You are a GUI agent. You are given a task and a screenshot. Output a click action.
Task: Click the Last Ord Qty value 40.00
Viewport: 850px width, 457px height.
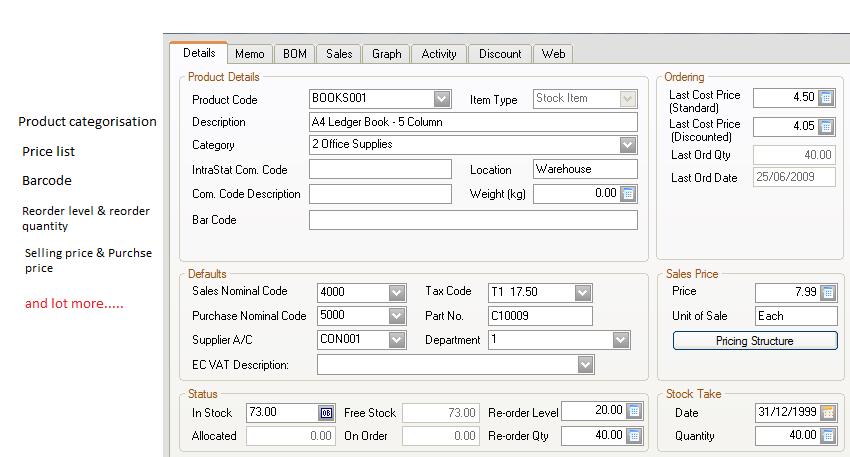pos(794,155)
